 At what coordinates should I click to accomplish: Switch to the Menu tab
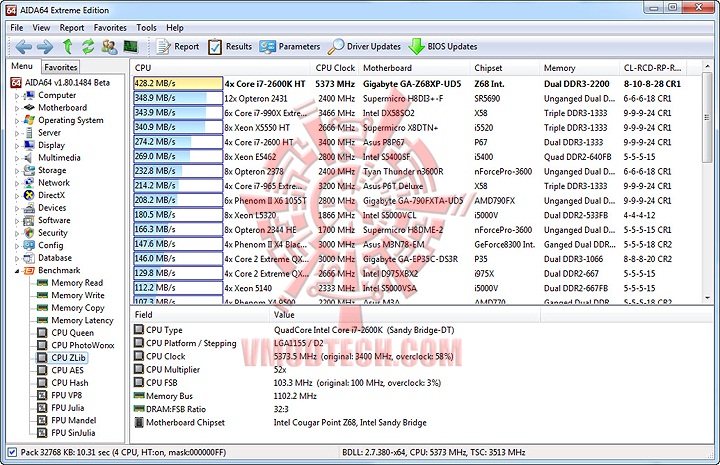(x=22, y=66)
